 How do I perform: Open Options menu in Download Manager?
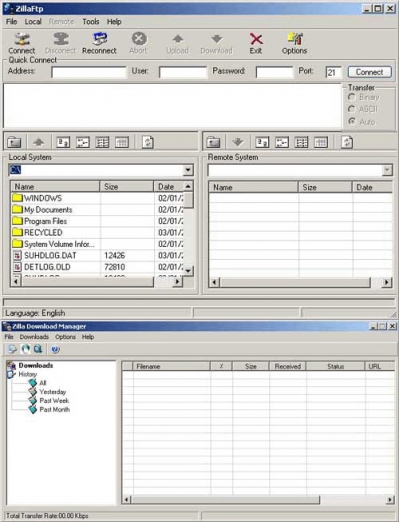point(65,337)
